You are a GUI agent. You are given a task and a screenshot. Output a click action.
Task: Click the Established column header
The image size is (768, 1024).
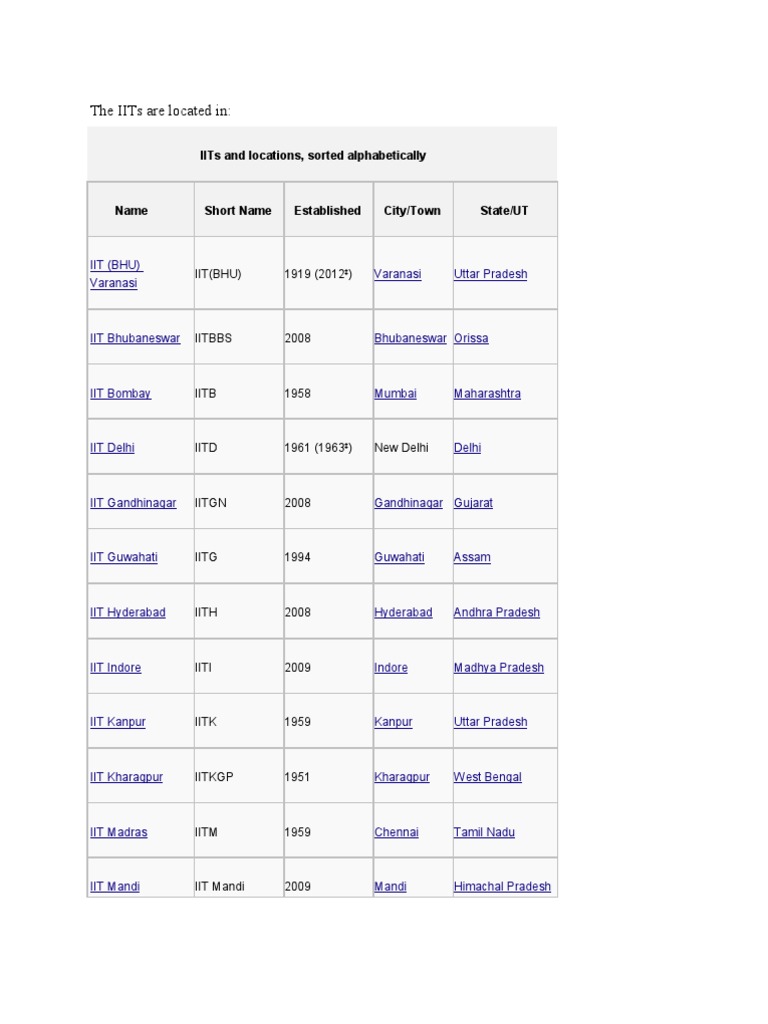tap(327, 210)
